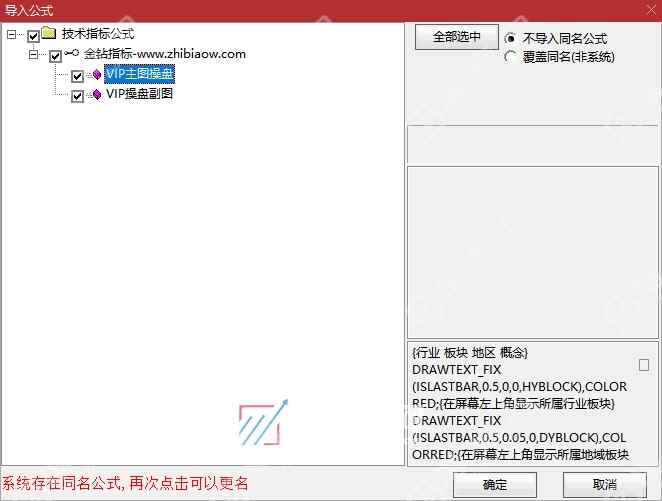Screen dimensions: 662x501
Task: Click the 确定 button
Action: point(495,485)
